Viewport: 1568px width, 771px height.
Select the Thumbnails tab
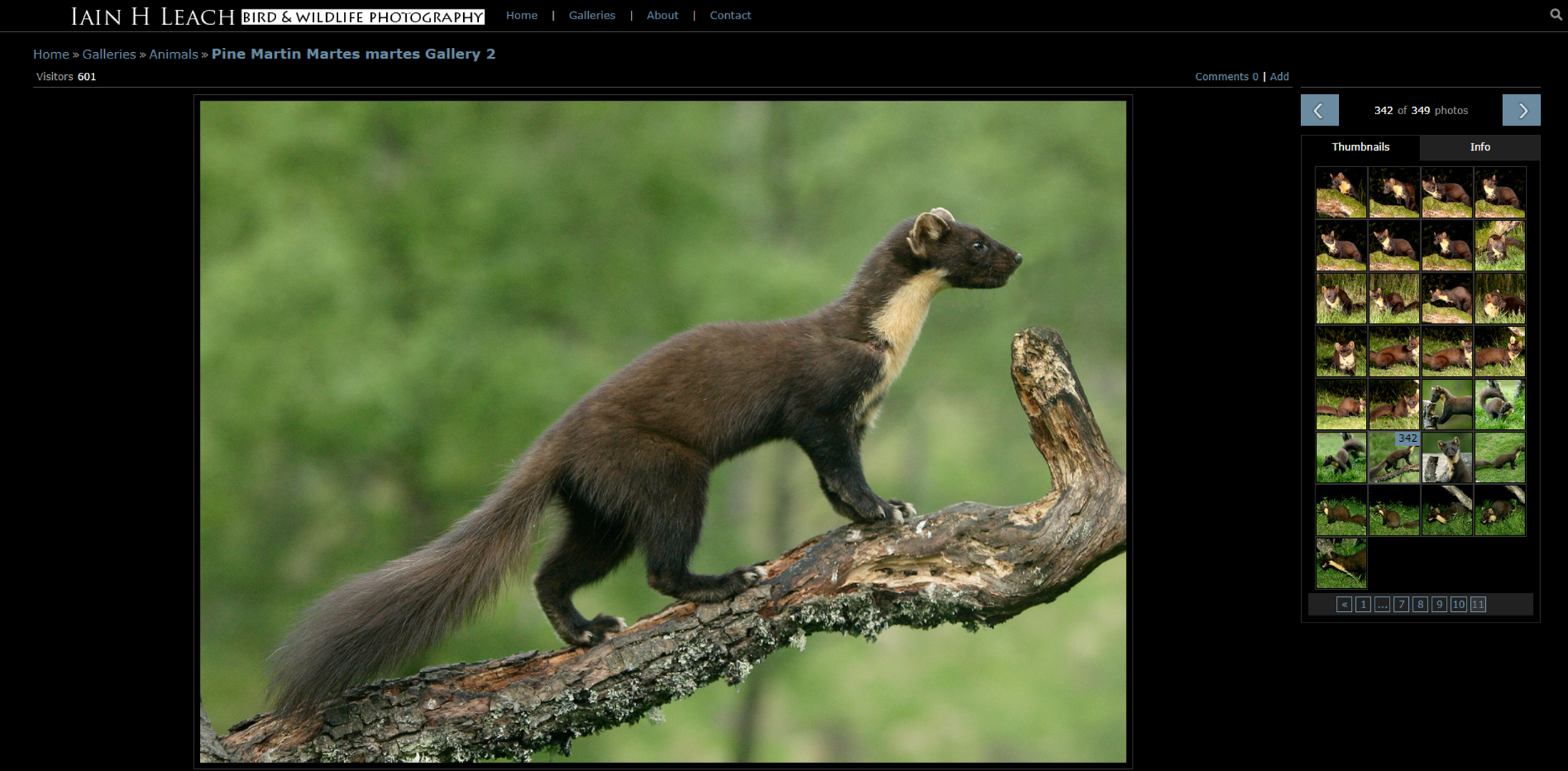[x=1360, y=147]
